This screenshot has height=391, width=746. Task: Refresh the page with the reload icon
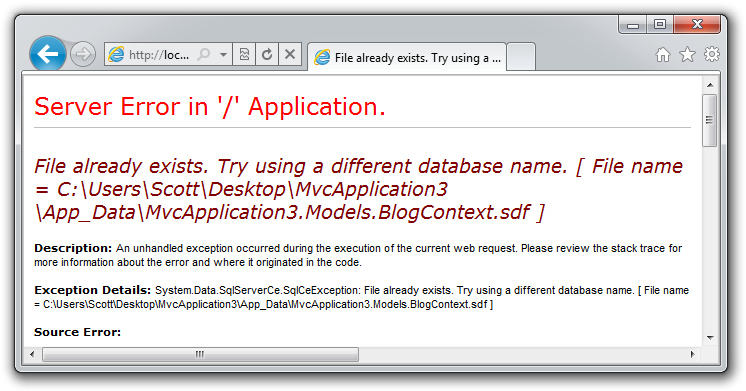coord(267,55)
